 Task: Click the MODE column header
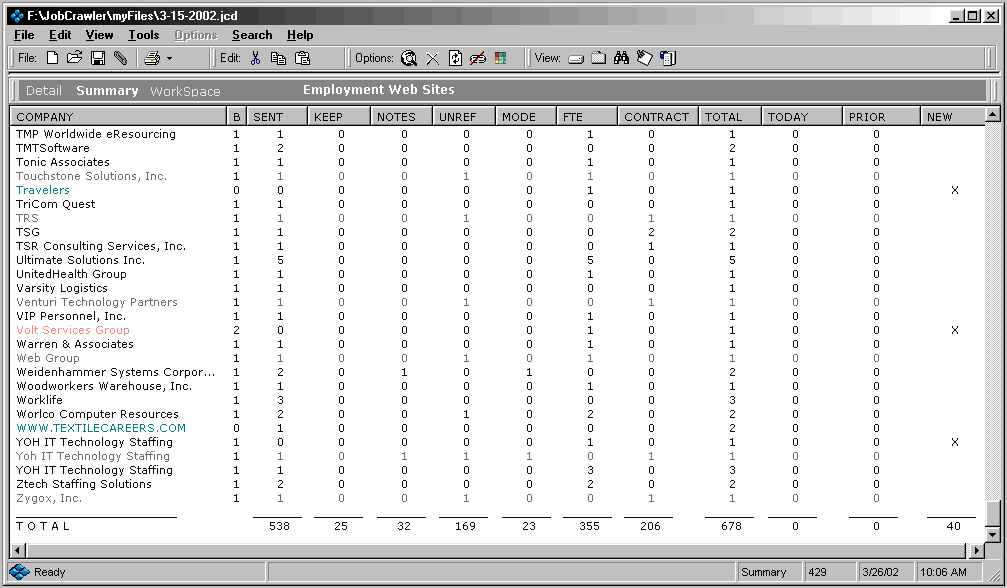tap(526, 117)
